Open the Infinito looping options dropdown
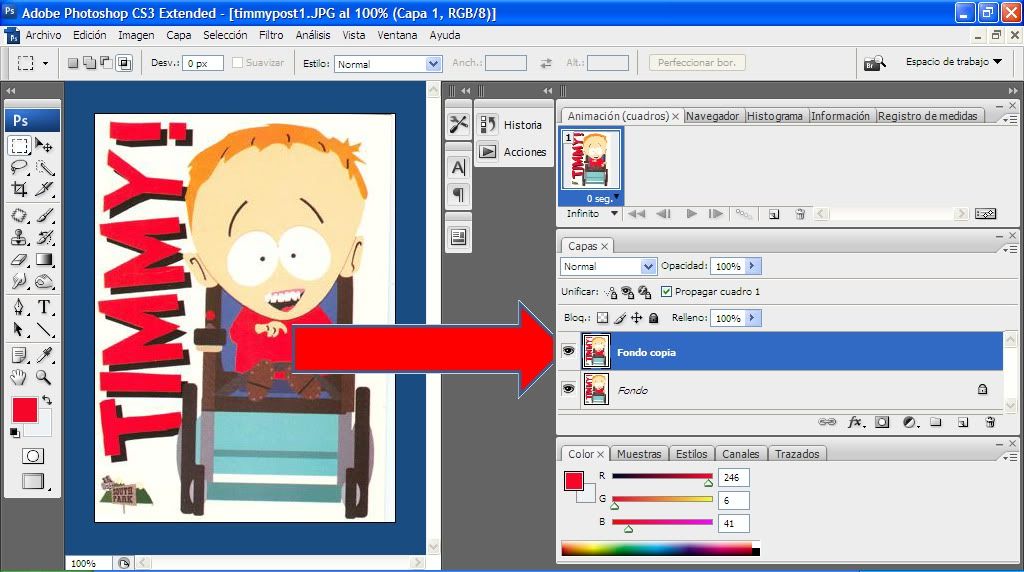Image resolution: width=1024 pixels, height=572 pixels. tap(614, 214)
